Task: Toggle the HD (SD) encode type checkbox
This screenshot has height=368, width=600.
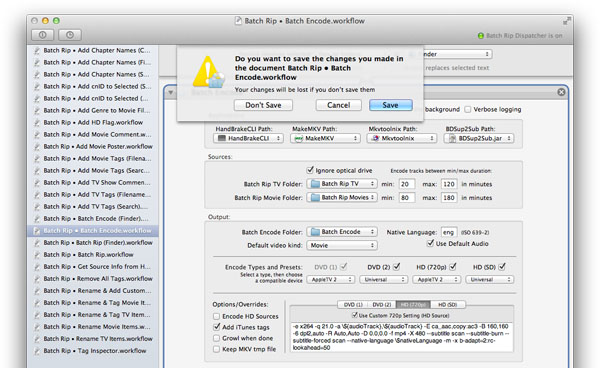Action: (502, 267)
